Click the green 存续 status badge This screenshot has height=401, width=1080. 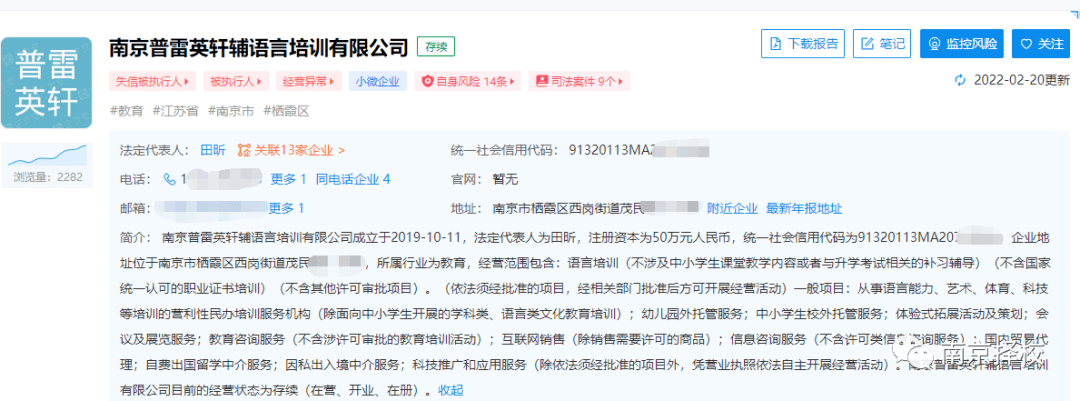[x=436, y=47]
